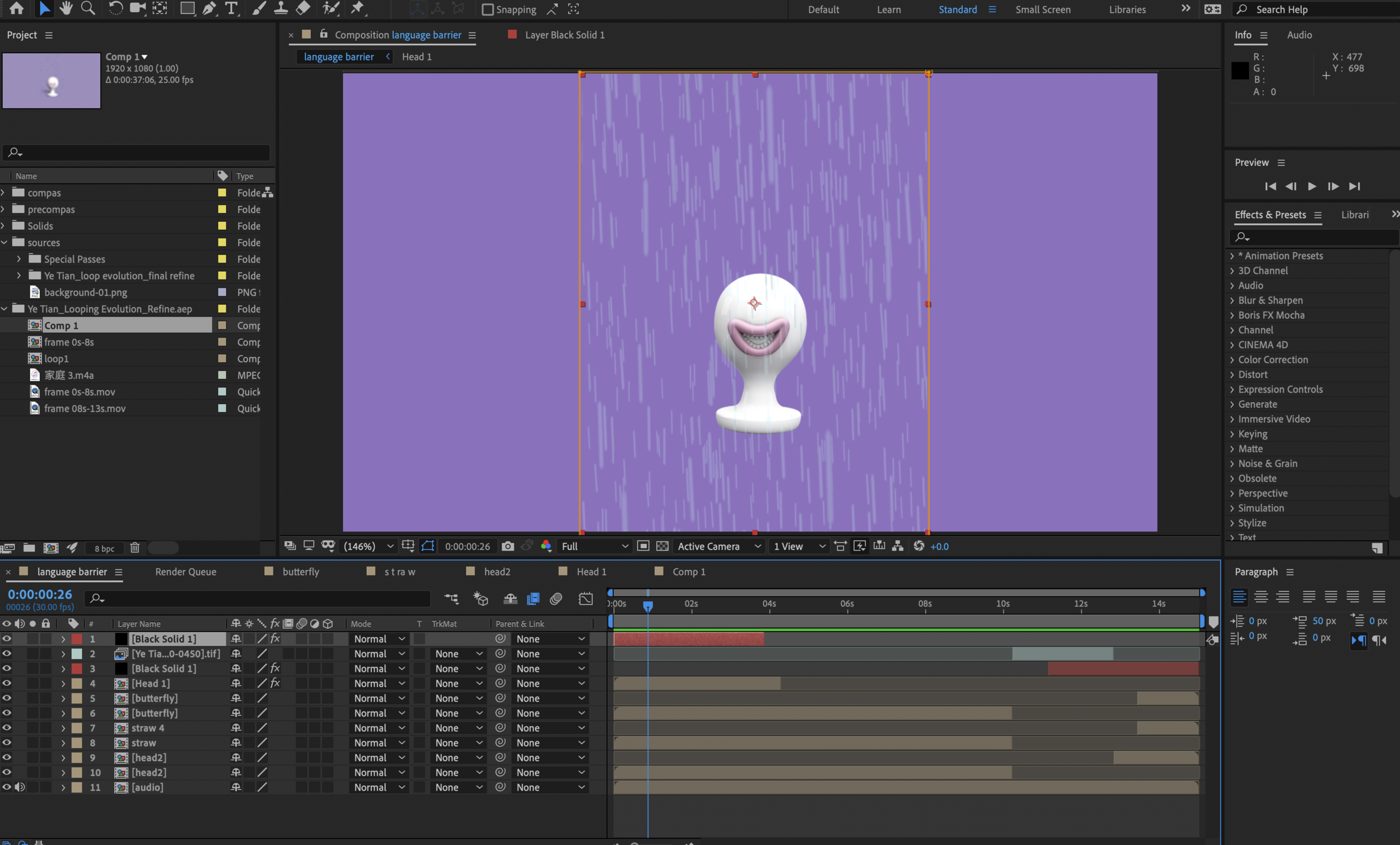Screen dimensions: 1400x845
Task: Select the Rectangle shape tool
Action: [187, 8]
